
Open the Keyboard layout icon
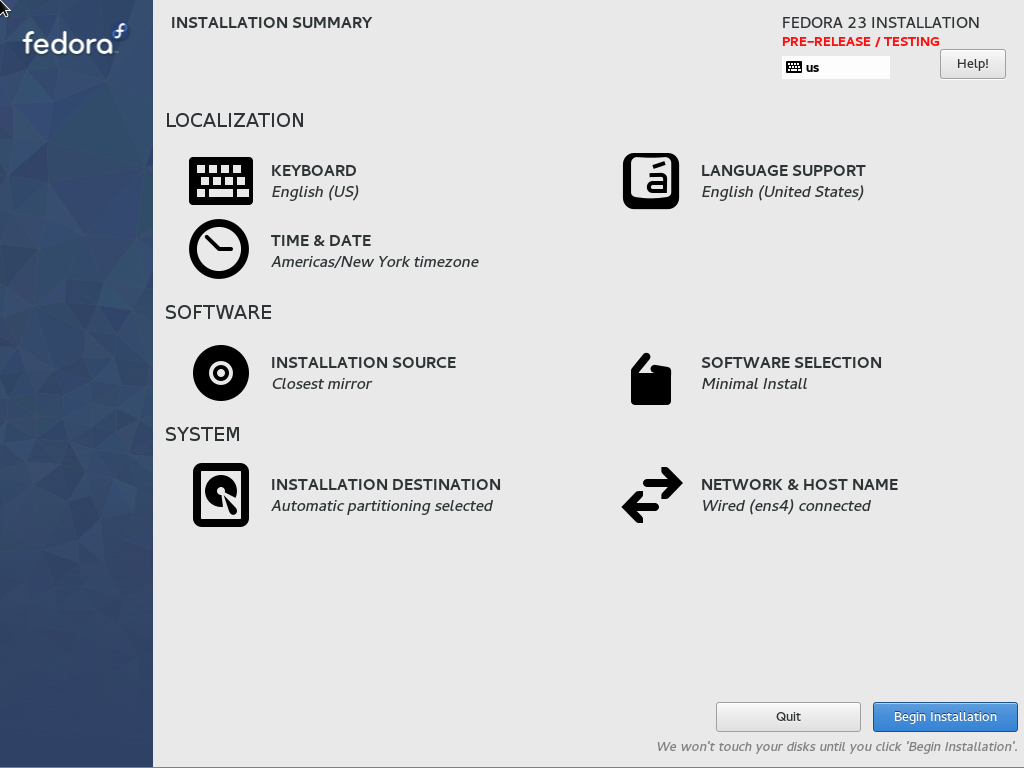[x=221, y=181]
